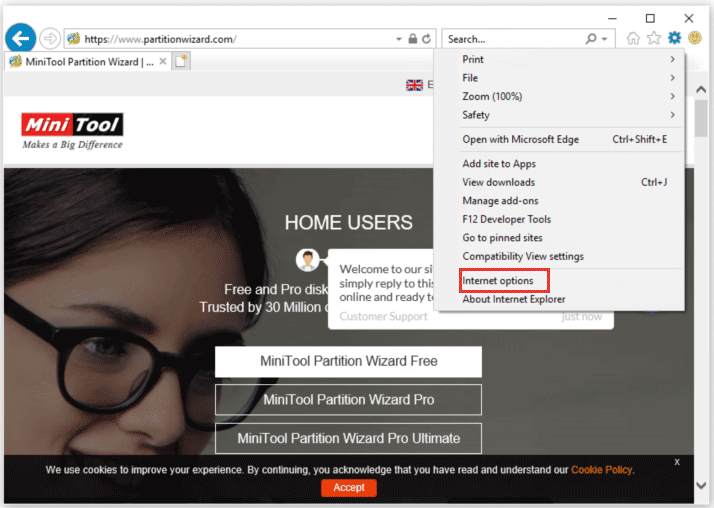Click the vertical scrollbar thumb
The width and height of the screenshot is (714, 508).
click(x=701, y=118)
